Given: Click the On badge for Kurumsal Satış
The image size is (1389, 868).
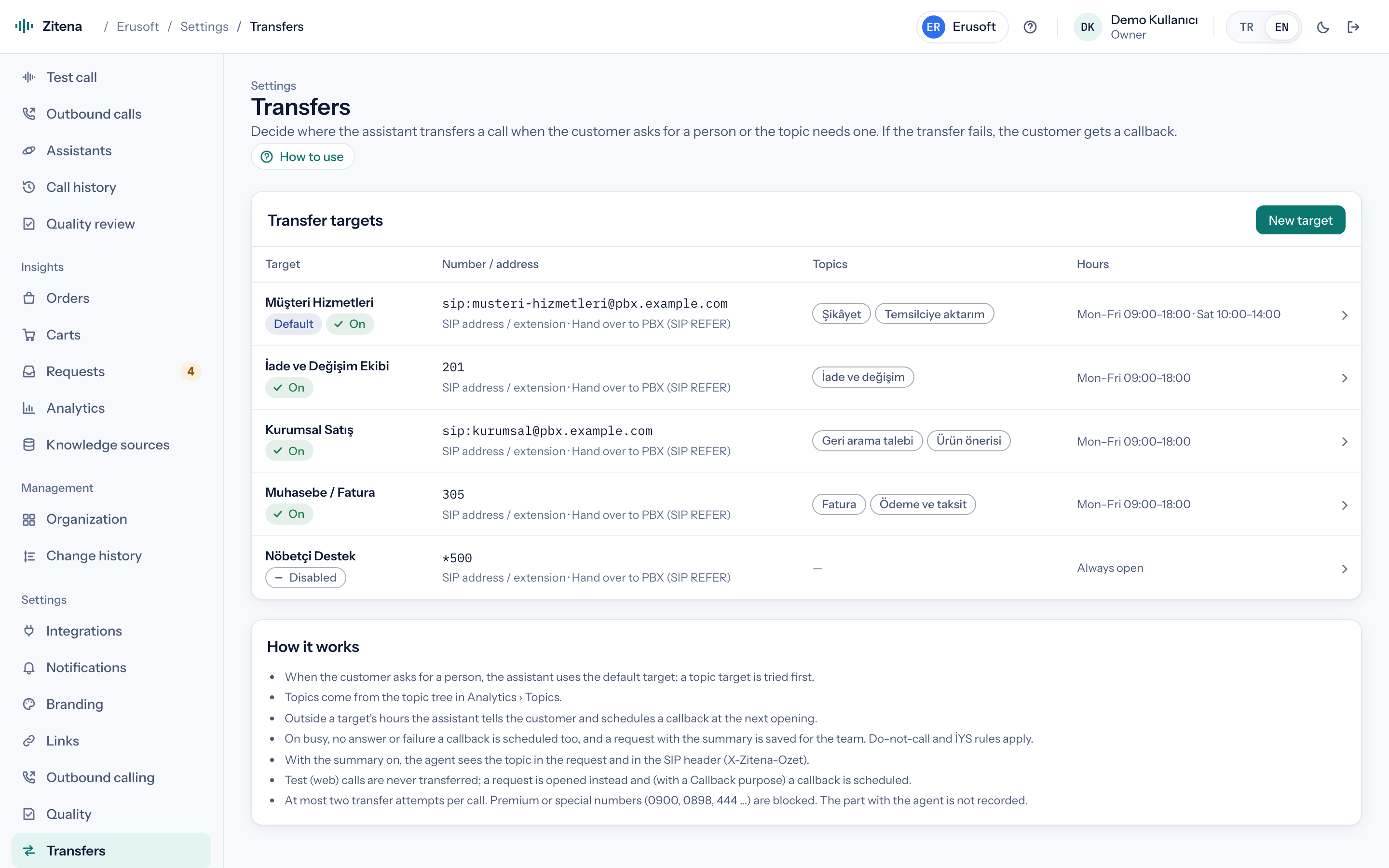Looking at the screenshot, I should [x=289, y=451].
